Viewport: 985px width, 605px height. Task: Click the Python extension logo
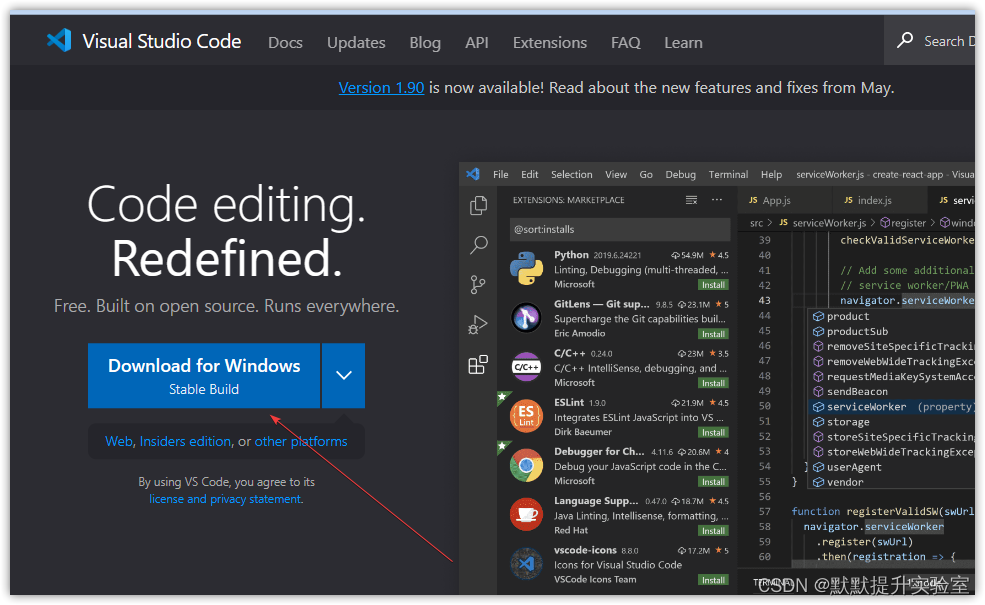click(x=526, y=269)
